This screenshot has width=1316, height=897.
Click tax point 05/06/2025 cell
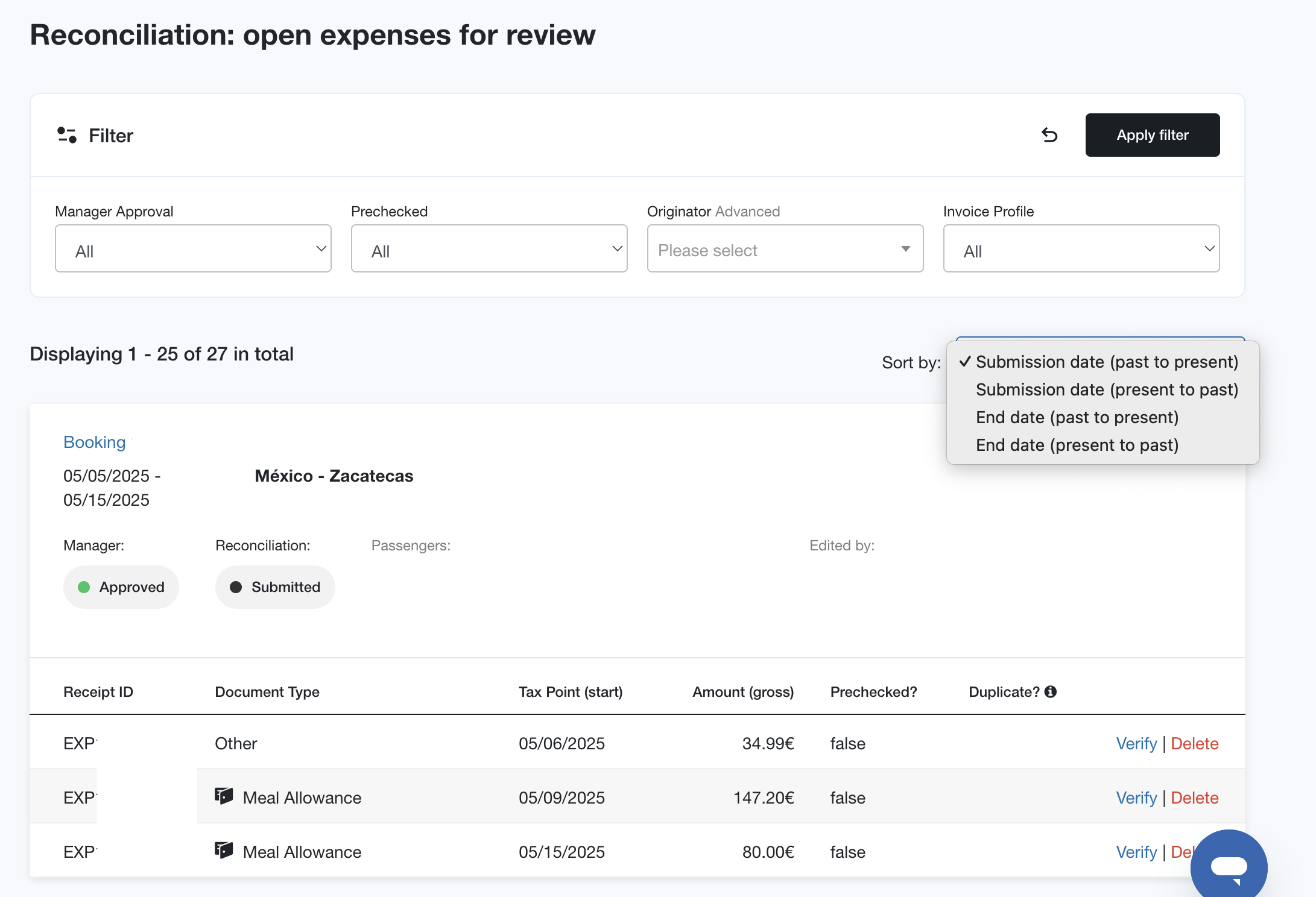562,743
